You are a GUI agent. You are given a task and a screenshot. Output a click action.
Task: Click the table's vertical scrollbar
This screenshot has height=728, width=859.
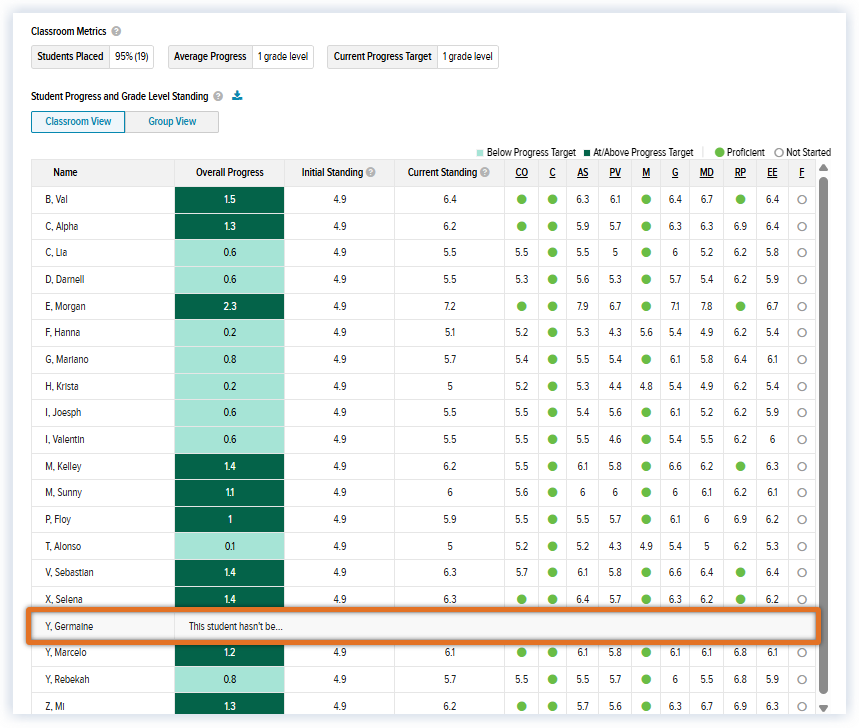824,430
